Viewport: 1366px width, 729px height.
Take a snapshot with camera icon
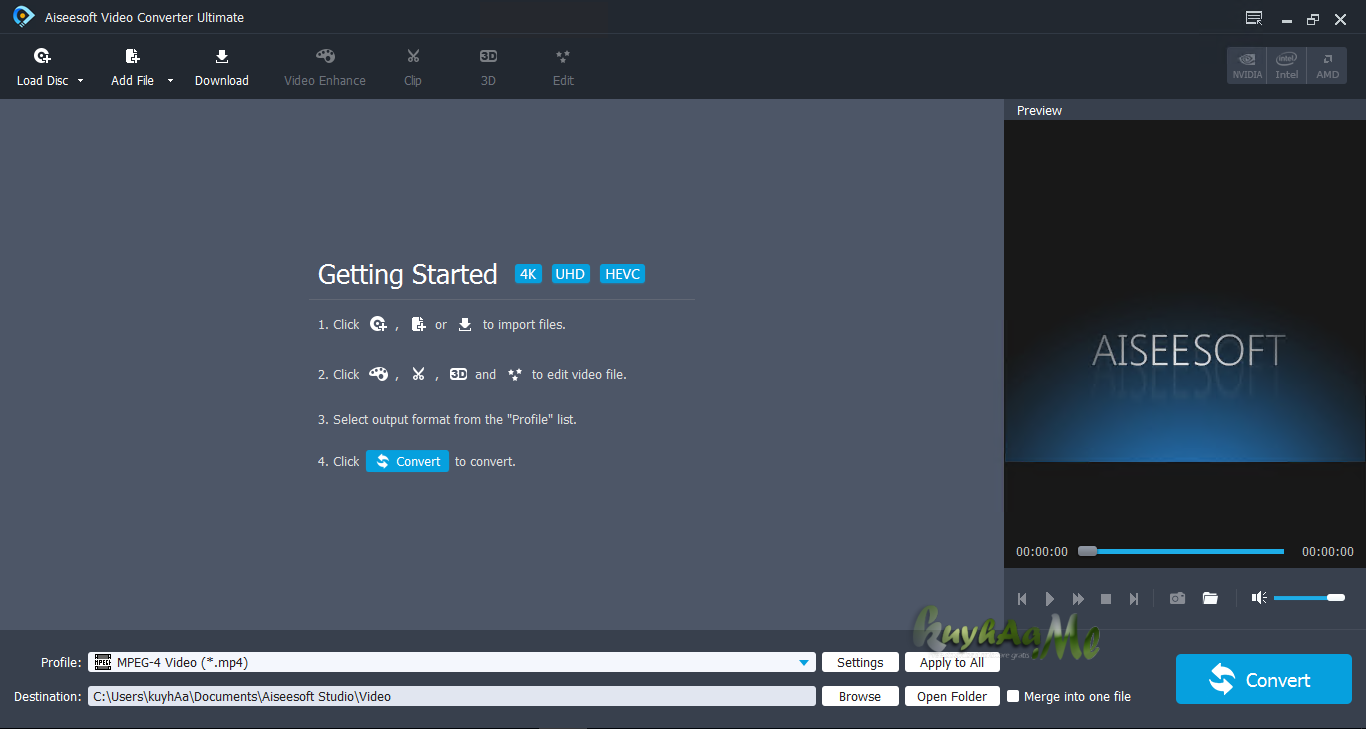pos(1178,598)
